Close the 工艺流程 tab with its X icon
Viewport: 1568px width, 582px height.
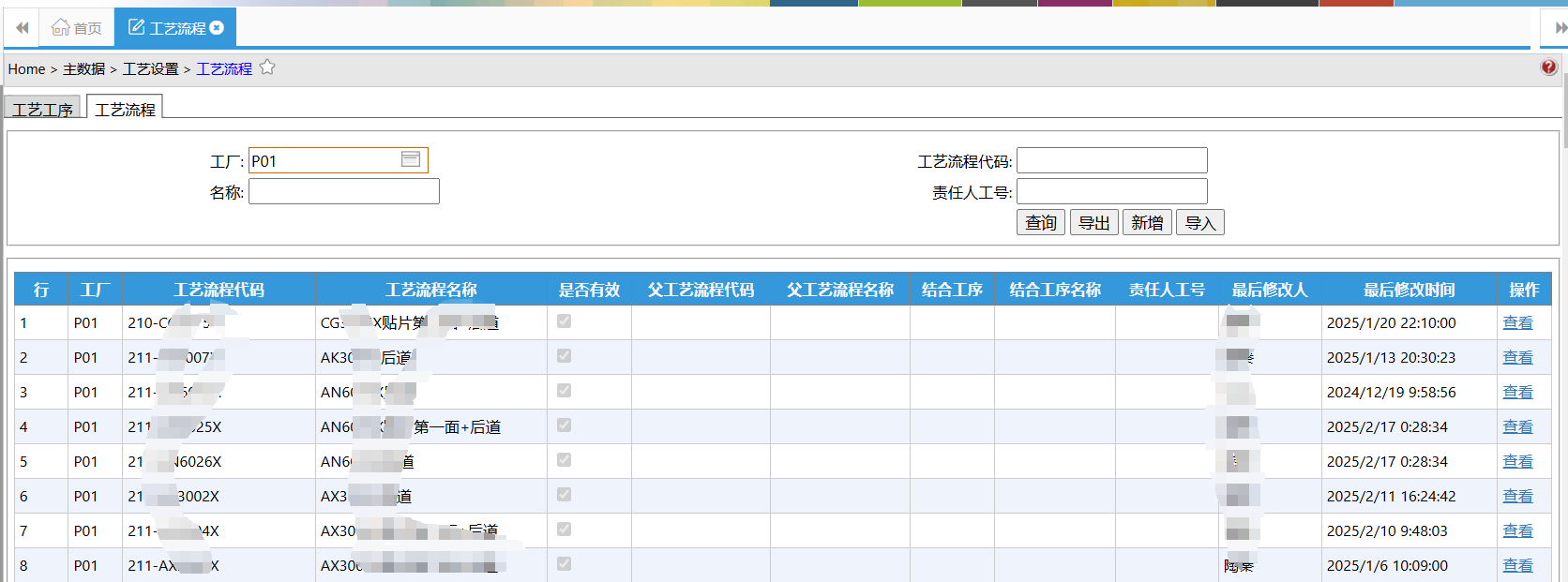click(x=217, y=28)
